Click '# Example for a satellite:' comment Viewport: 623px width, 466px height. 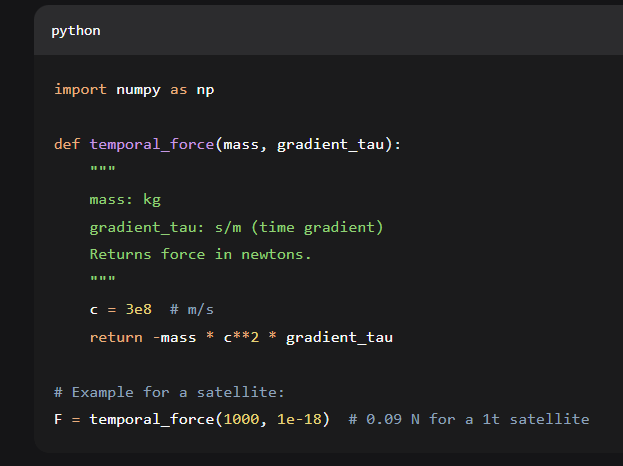tap(169, 392)
